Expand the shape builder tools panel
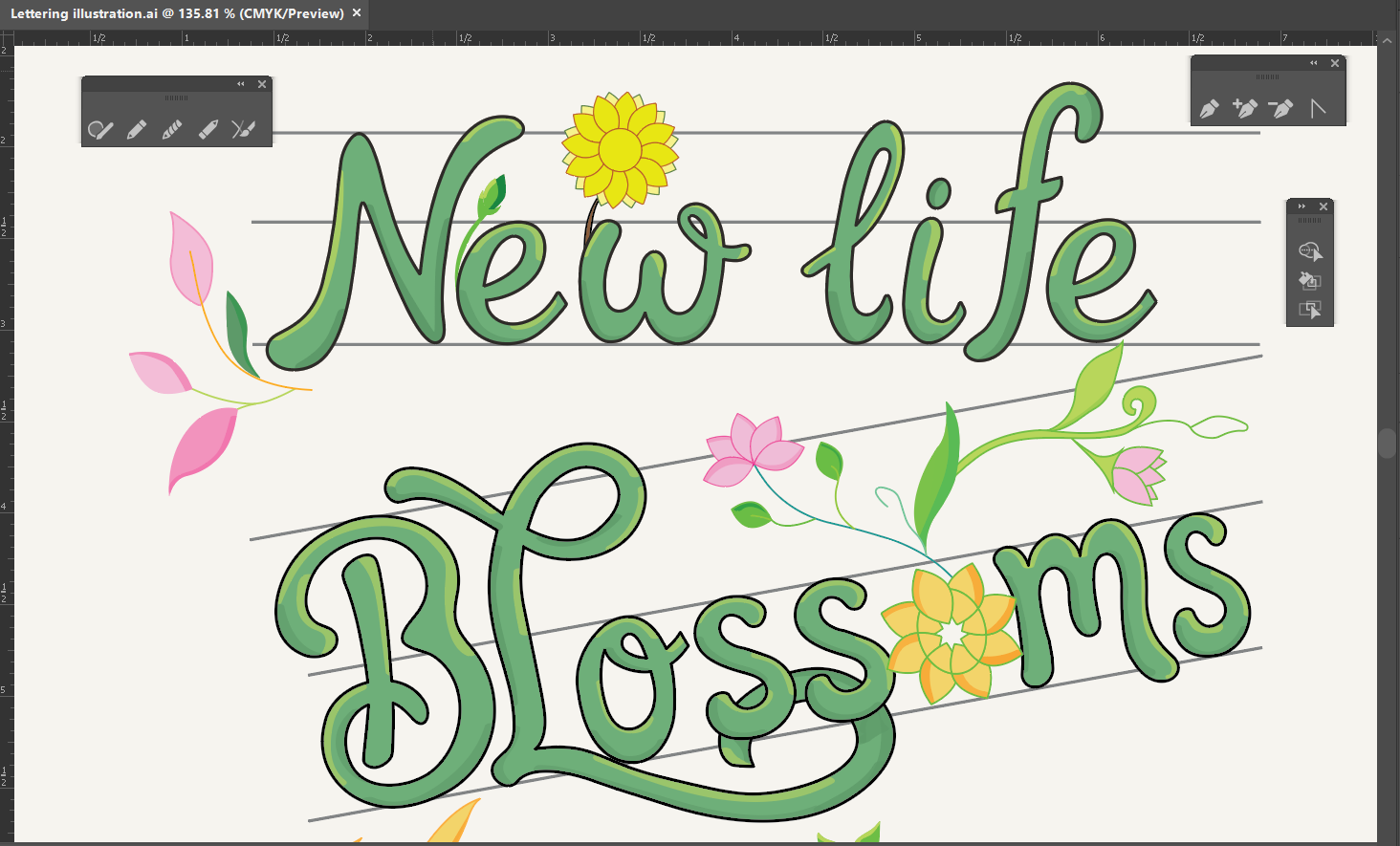 pos(1302,206)
